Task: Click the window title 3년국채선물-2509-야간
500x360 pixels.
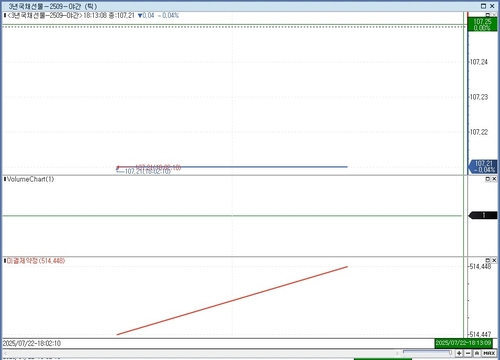Action: tap(53, 6)
